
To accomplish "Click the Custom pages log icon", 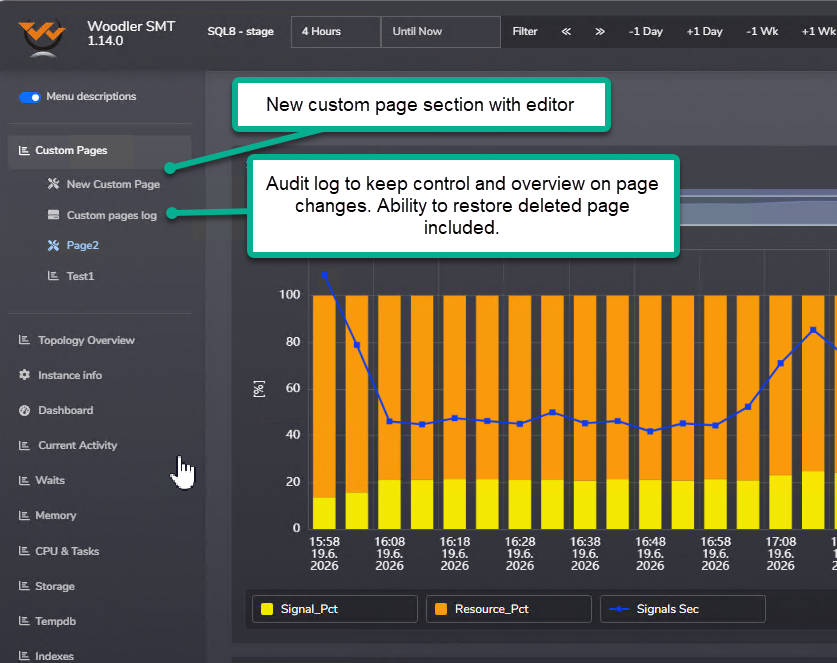I will (x=53, y=215).
